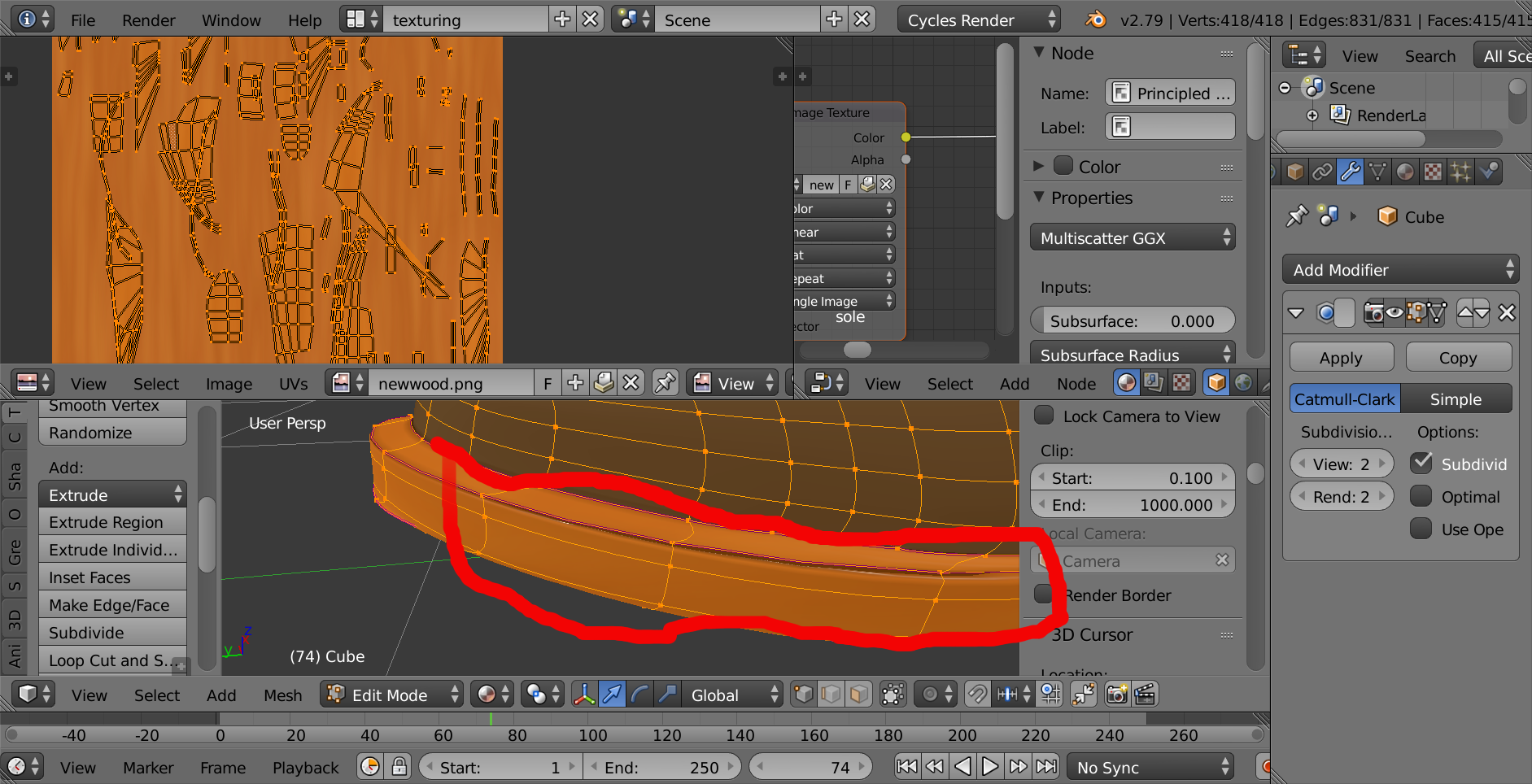Screen dimensions: 1532x784
Task: Open the UVs menu in image editor
Action: click(294, 383)
